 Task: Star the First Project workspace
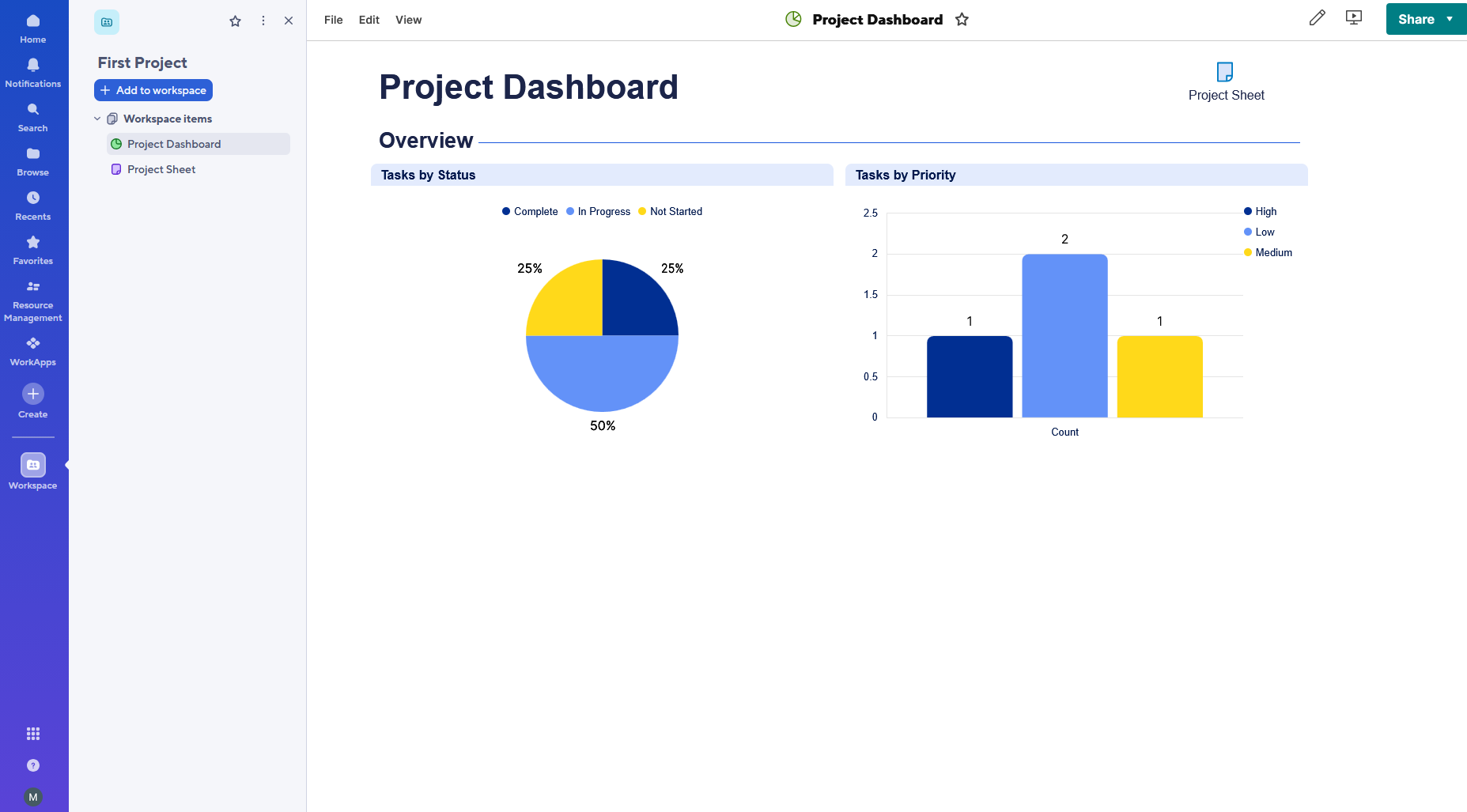pos(235,21)
